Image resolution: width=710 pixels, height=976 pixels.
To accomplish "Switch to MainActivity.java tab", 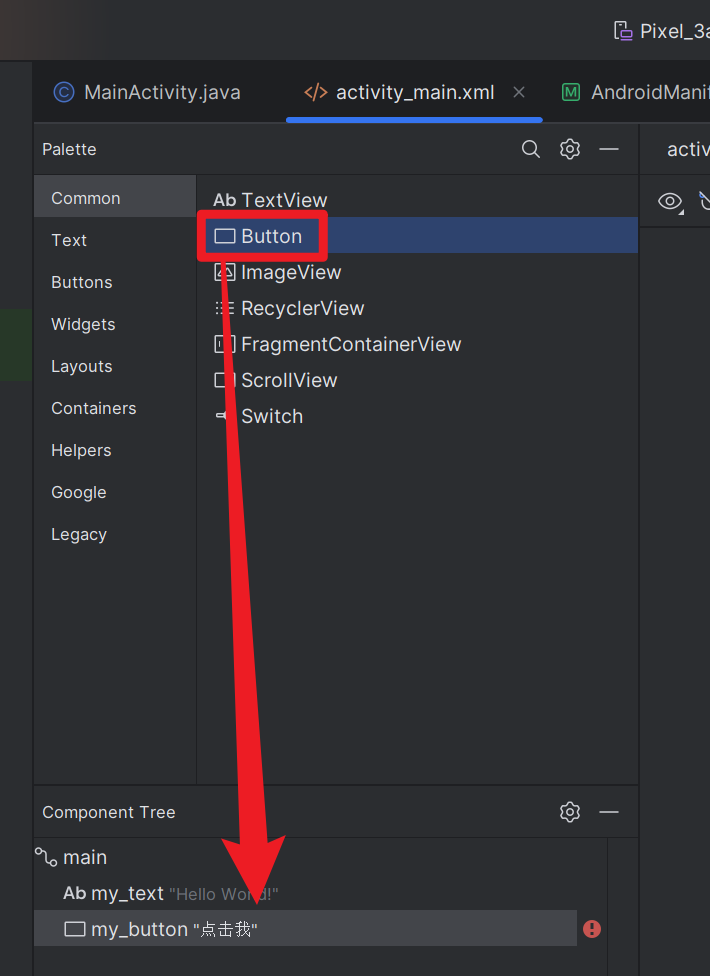I will [147, 93].
